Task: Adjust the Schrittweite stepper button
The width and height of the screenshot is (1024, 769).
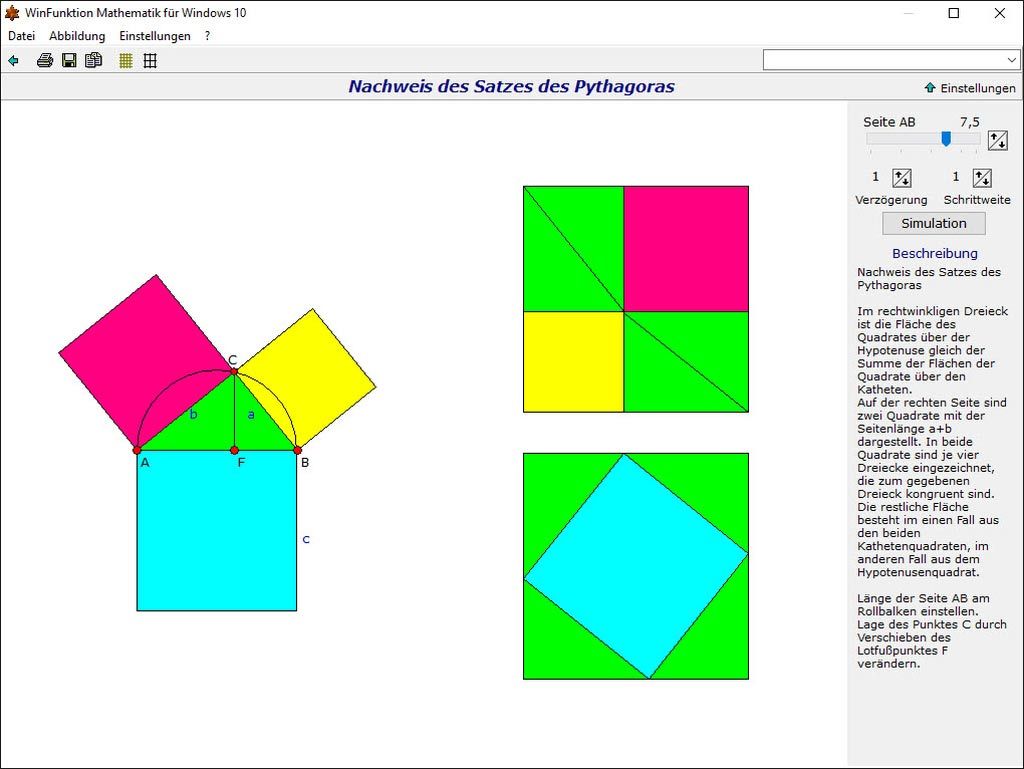Action: [982, 178]
